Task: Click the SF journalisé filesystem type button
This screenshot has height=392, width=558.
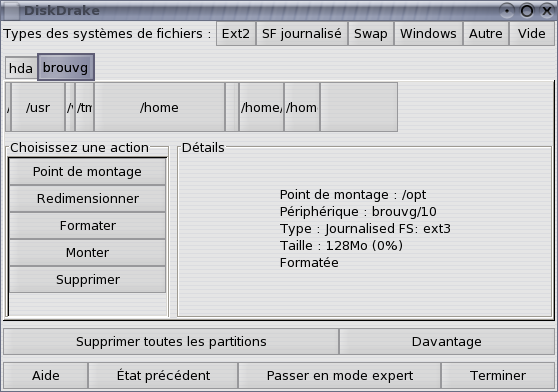Action: pos(302,34)
